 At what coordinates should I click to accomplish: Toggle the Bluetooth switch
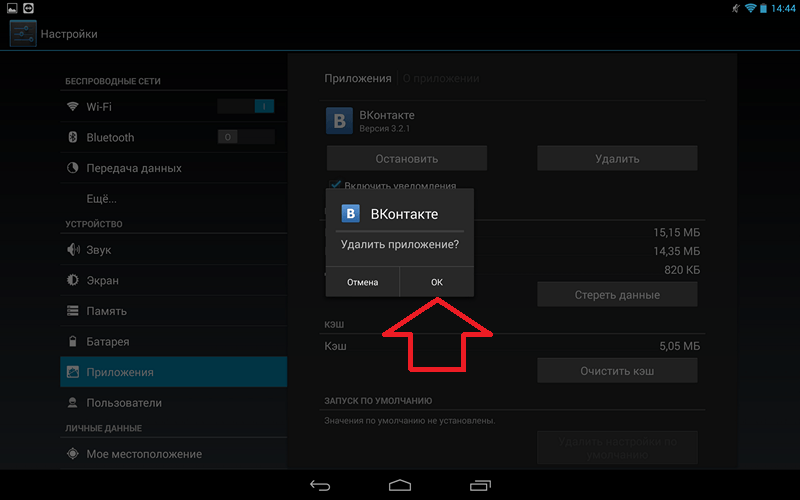(x=246, y=137)
